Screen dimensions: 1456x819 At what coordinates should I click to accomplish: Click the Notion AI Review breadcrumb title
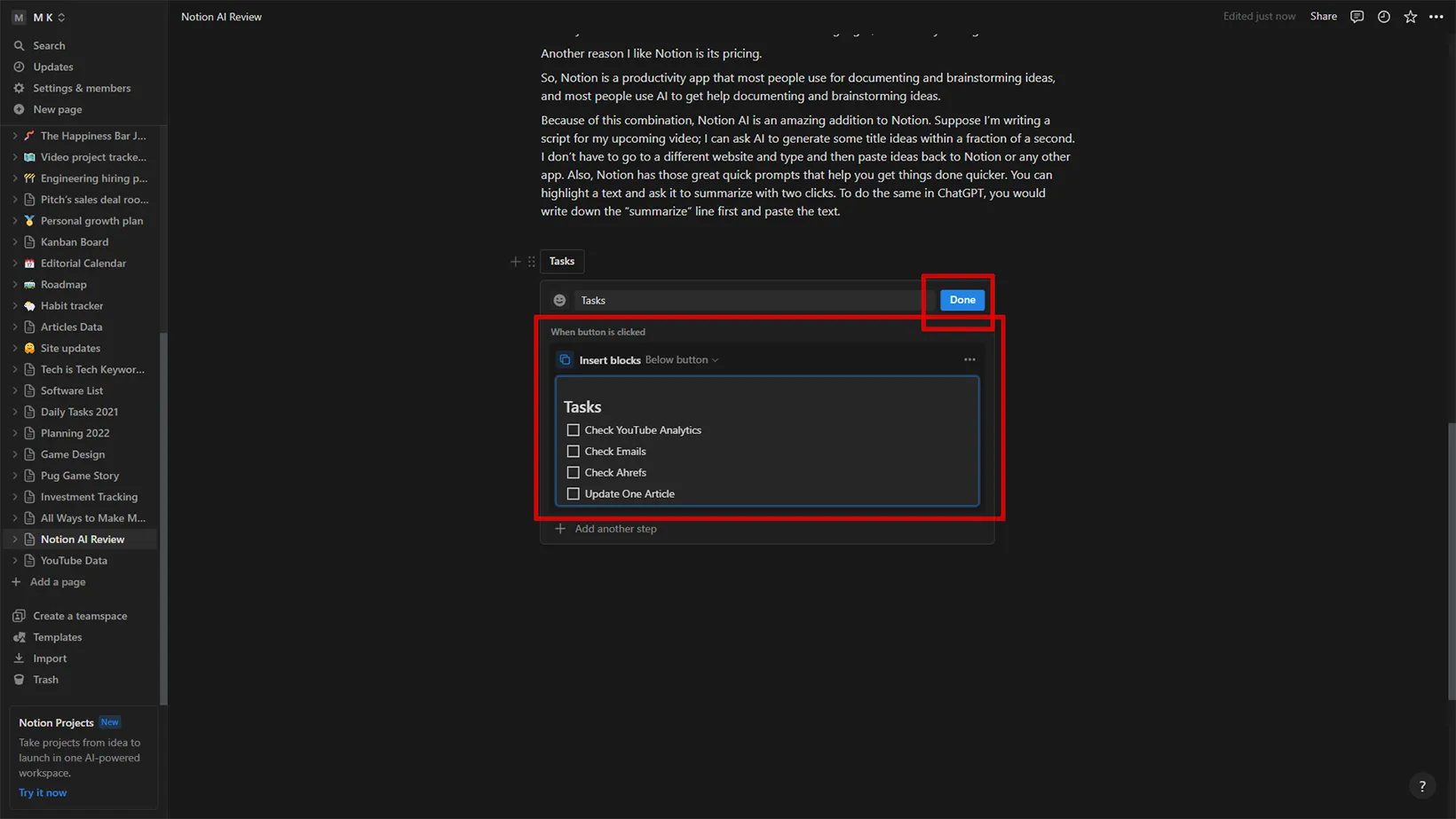[221, 17]
